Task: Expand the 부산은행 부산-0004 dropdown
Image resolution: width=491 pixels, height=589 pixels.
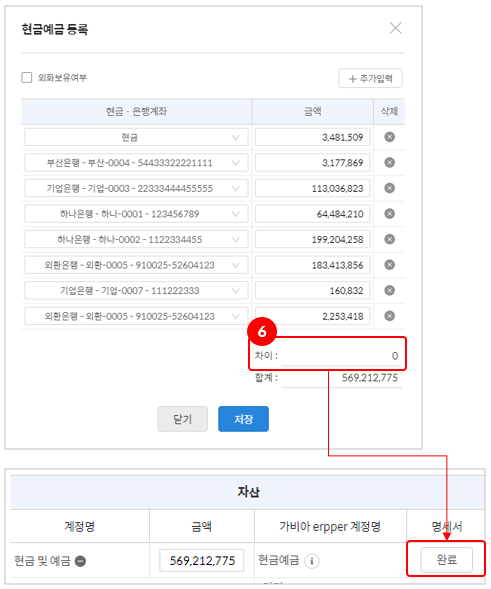Action: (136, 163)
